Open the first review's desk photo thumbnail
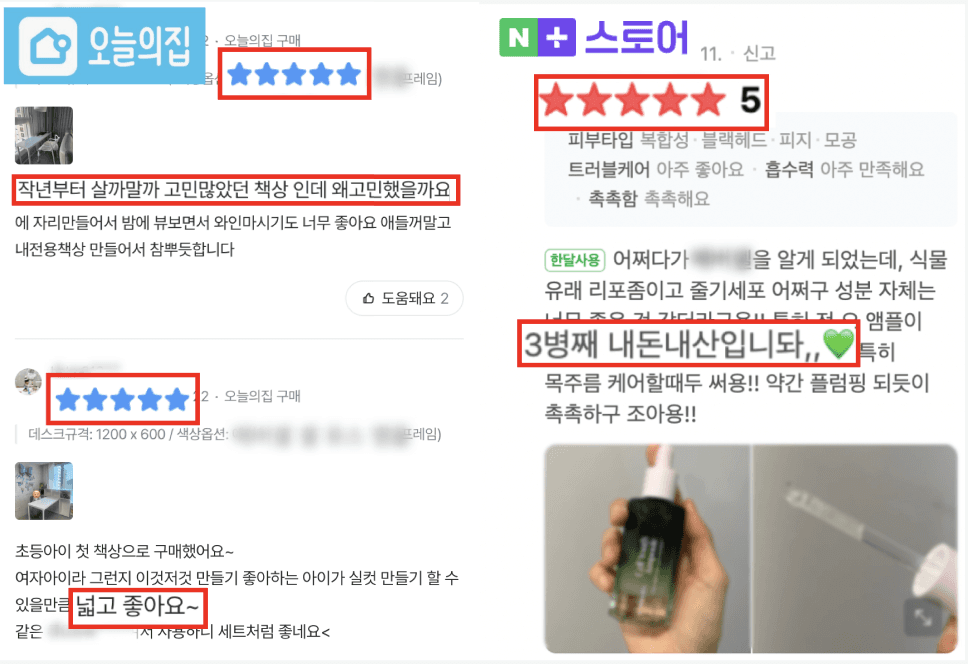 point(44,135)
